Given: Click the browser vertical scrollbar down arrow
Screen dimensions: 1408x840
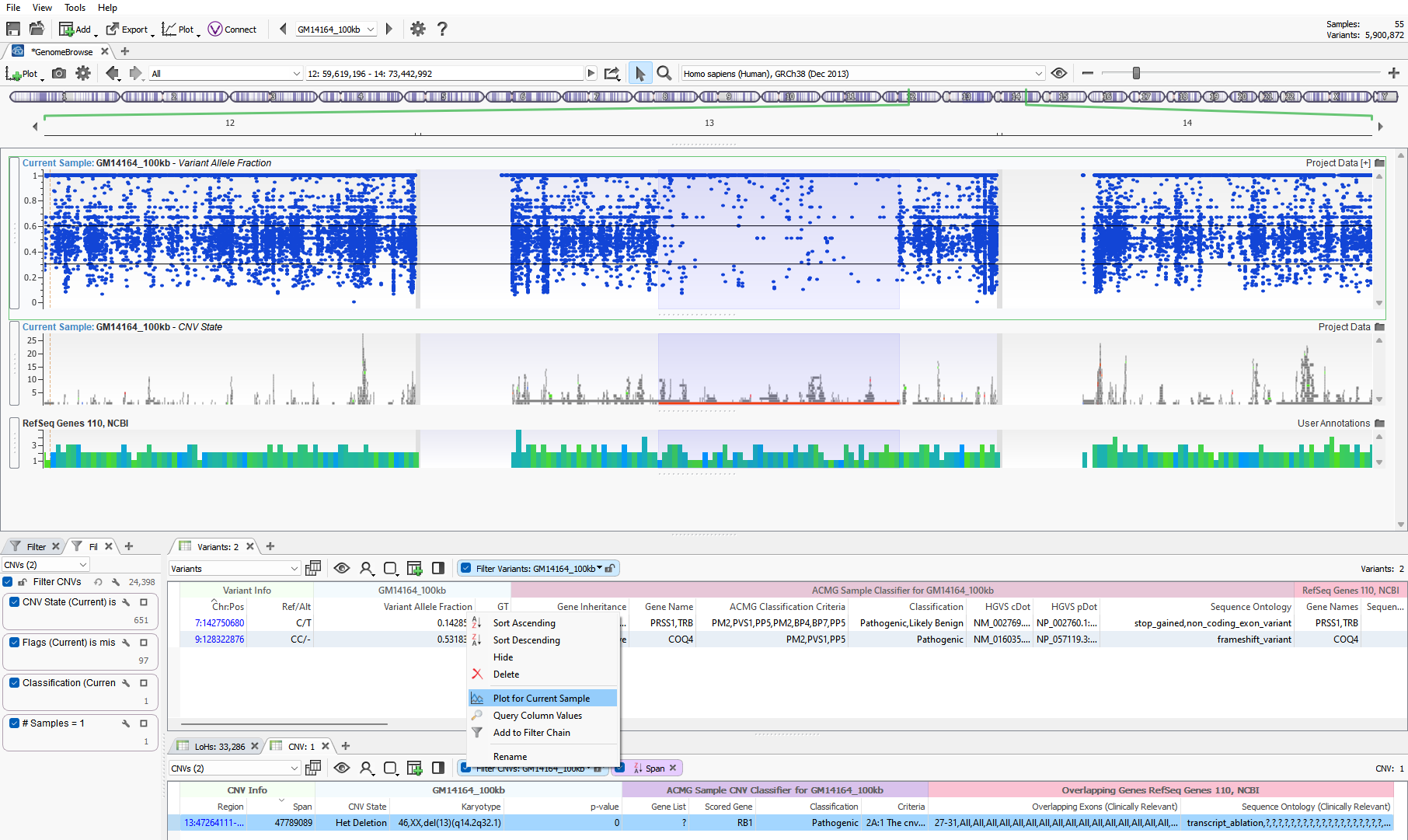Looking at the screenshot, I should click(x=1401, y=525).
